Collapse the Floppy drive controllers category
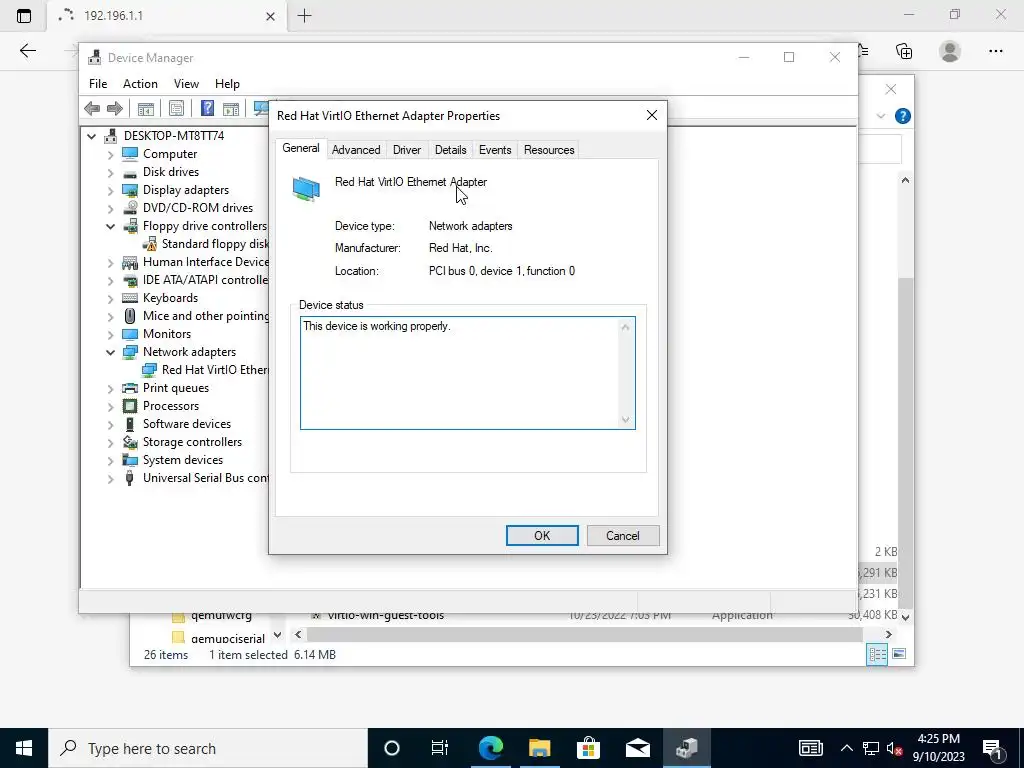This screenshot has width=1024, height=768. click(110, 226)
